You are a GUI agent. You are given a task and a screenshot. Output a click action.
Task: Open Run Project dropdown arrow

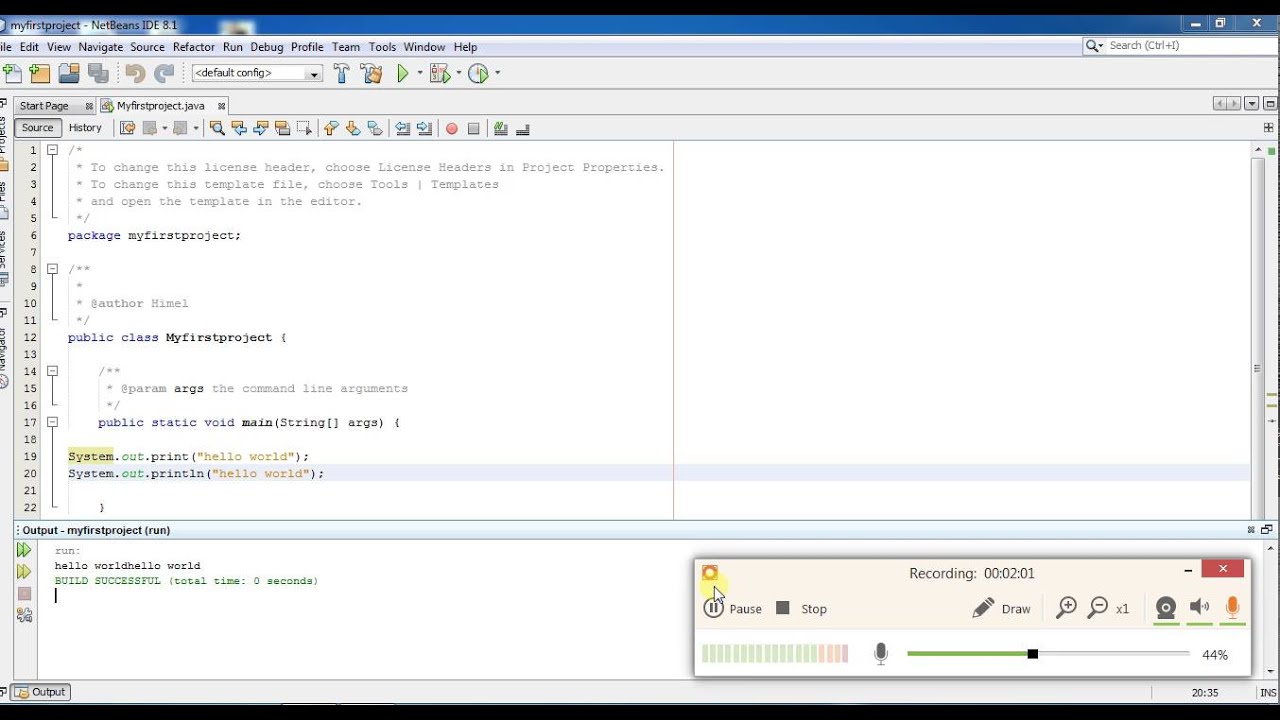420,73
